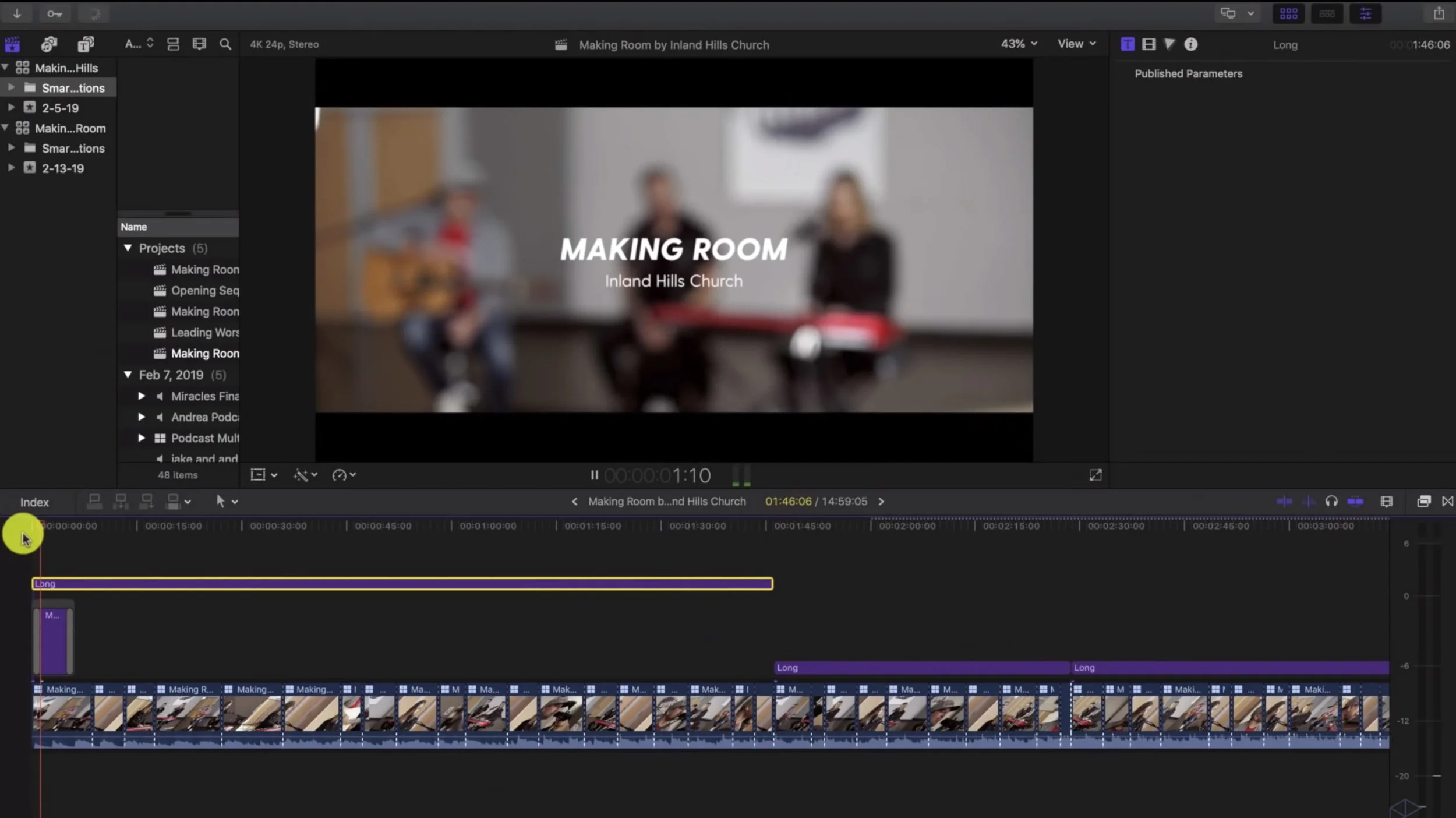Open the select tool arrow popup
Screen dimensions: 1456x818
[226, 502]
